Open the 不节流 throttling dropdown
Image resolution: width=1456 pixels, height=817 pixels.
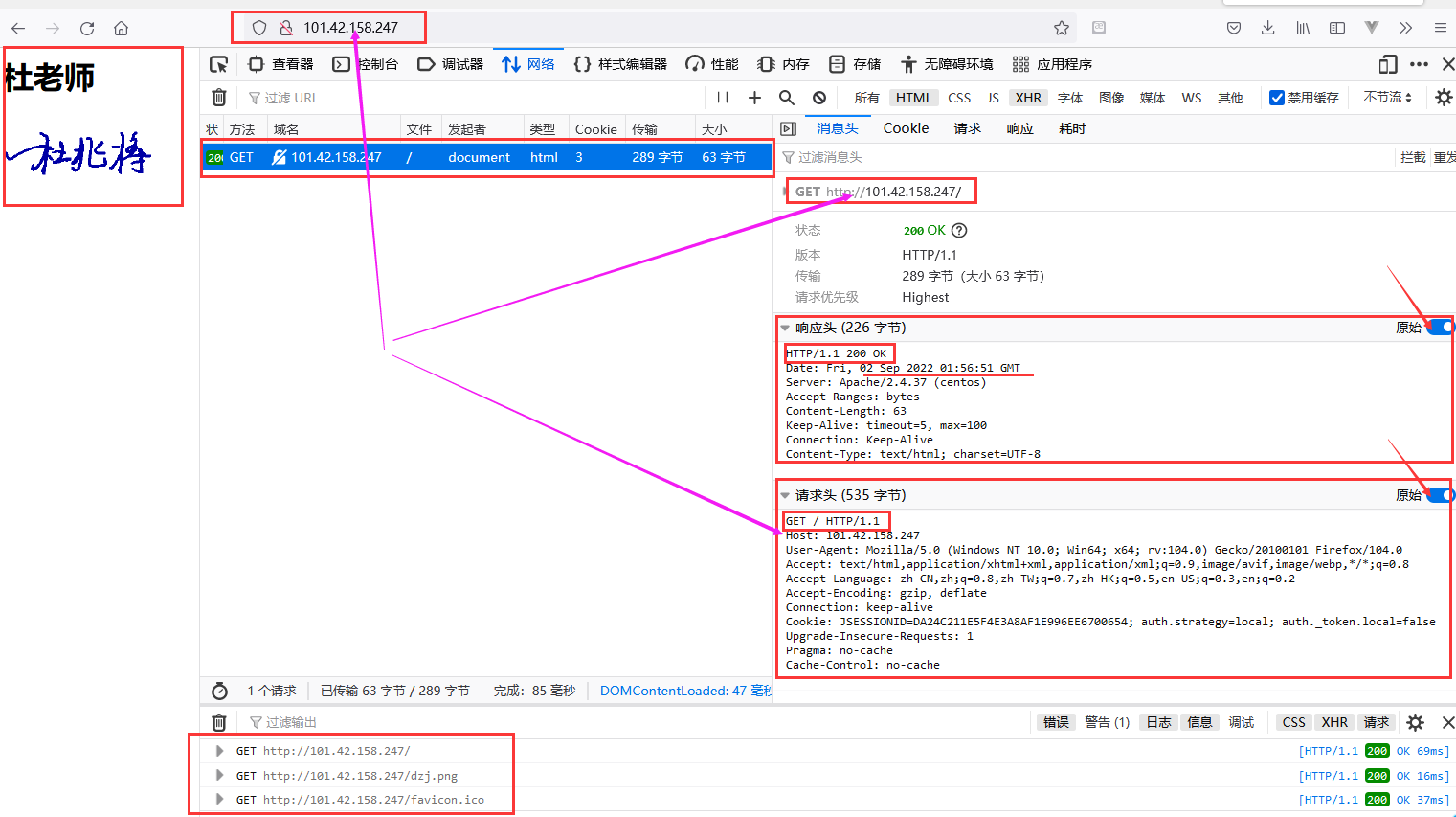(x=1387, y=98)
